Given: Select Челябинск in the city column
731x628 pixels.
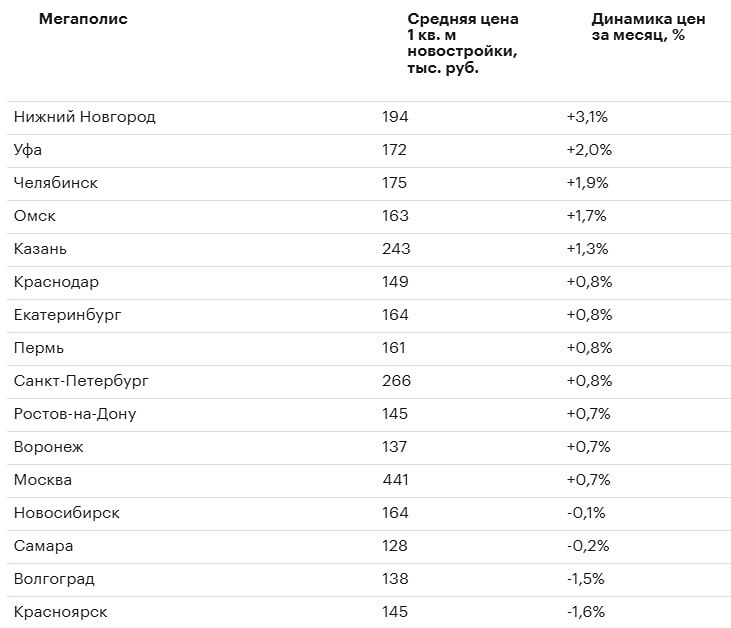Looking at the screenshot, I should coord(56,183).
